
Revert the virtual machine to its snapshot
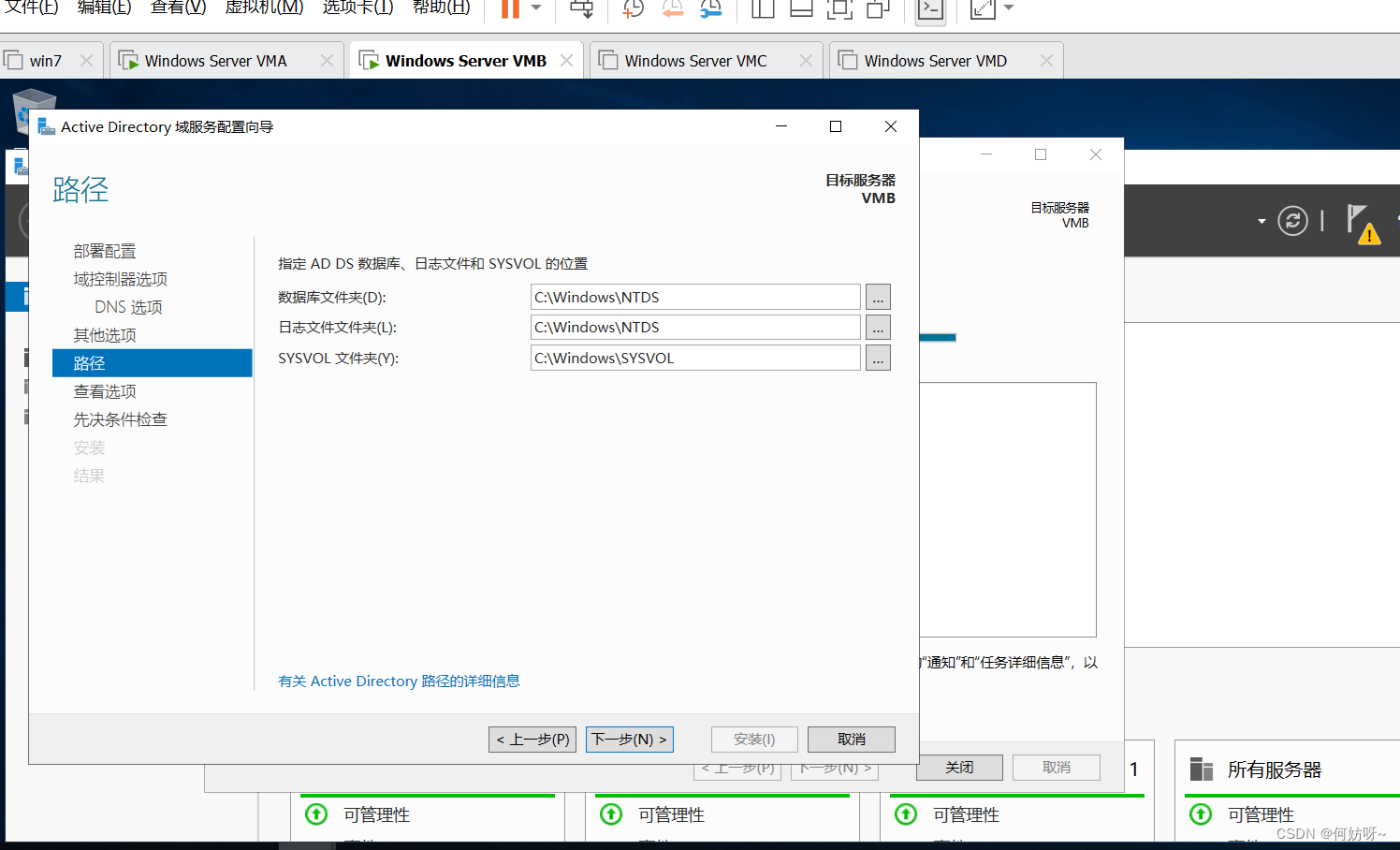[672, 8]
